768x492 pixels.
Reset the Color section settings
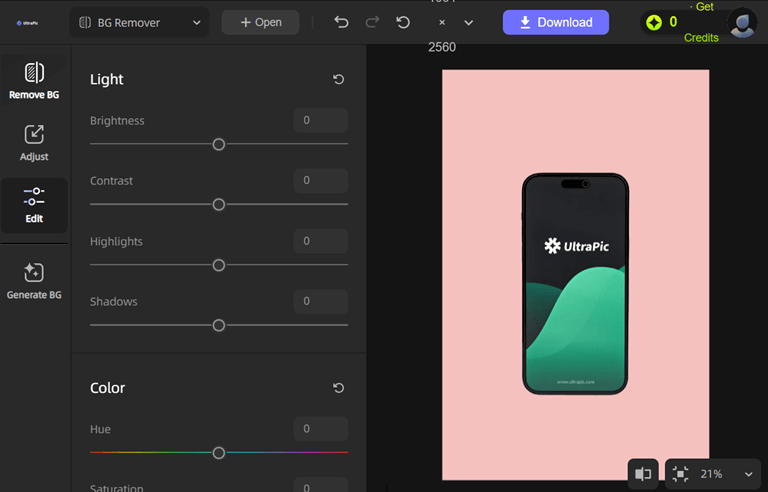(338, 388)
